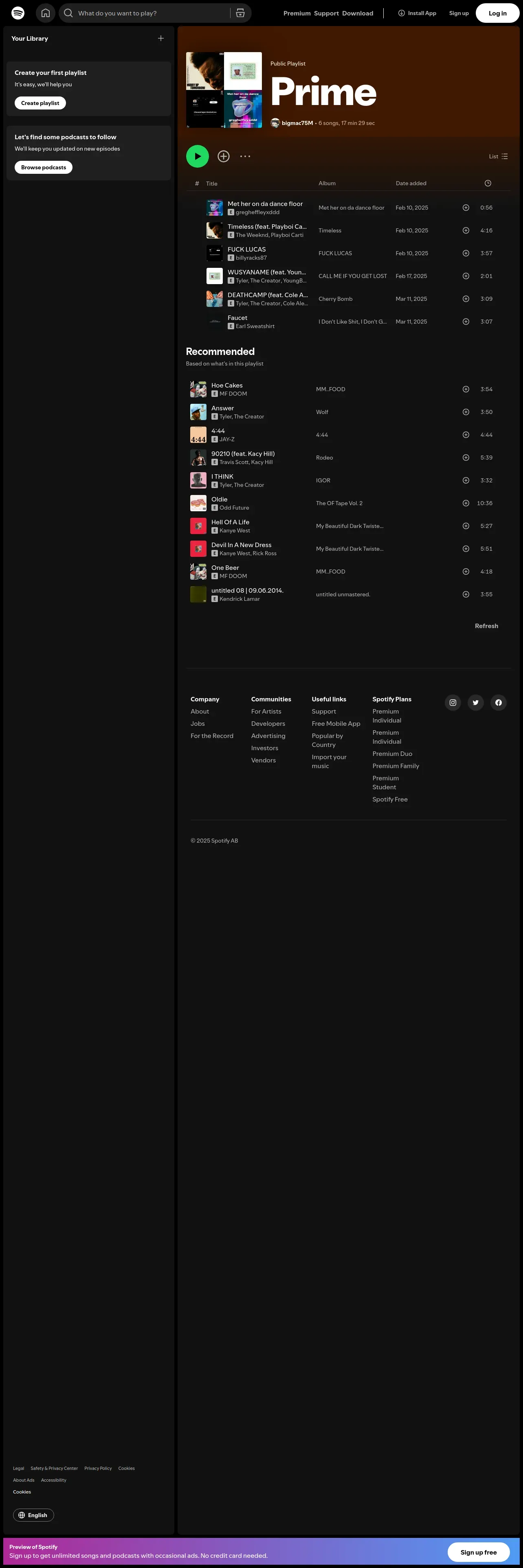Screen dimensions: 523x1568
Task: Save Prime playlist to Your Library
Action: pos(224,156)
